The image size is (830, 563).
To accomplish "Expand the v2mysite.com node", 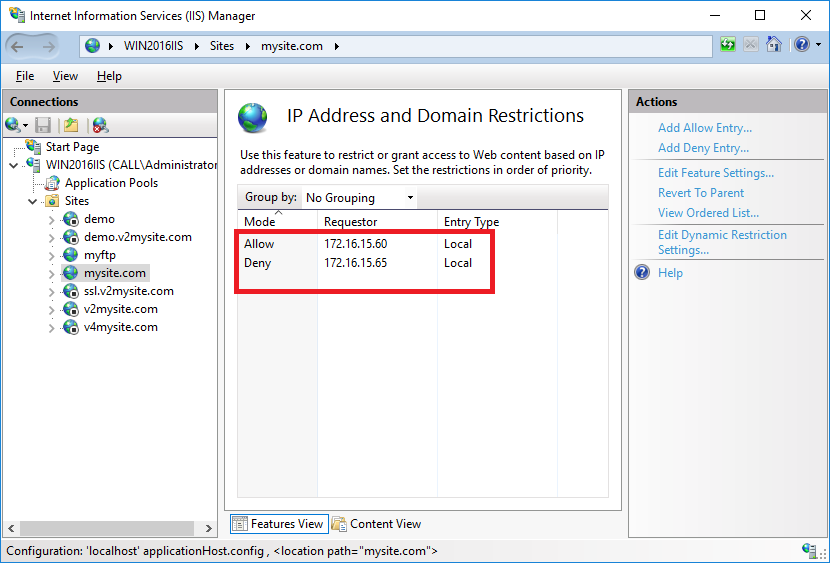I will pyautogui.click(x=51, y=310).
